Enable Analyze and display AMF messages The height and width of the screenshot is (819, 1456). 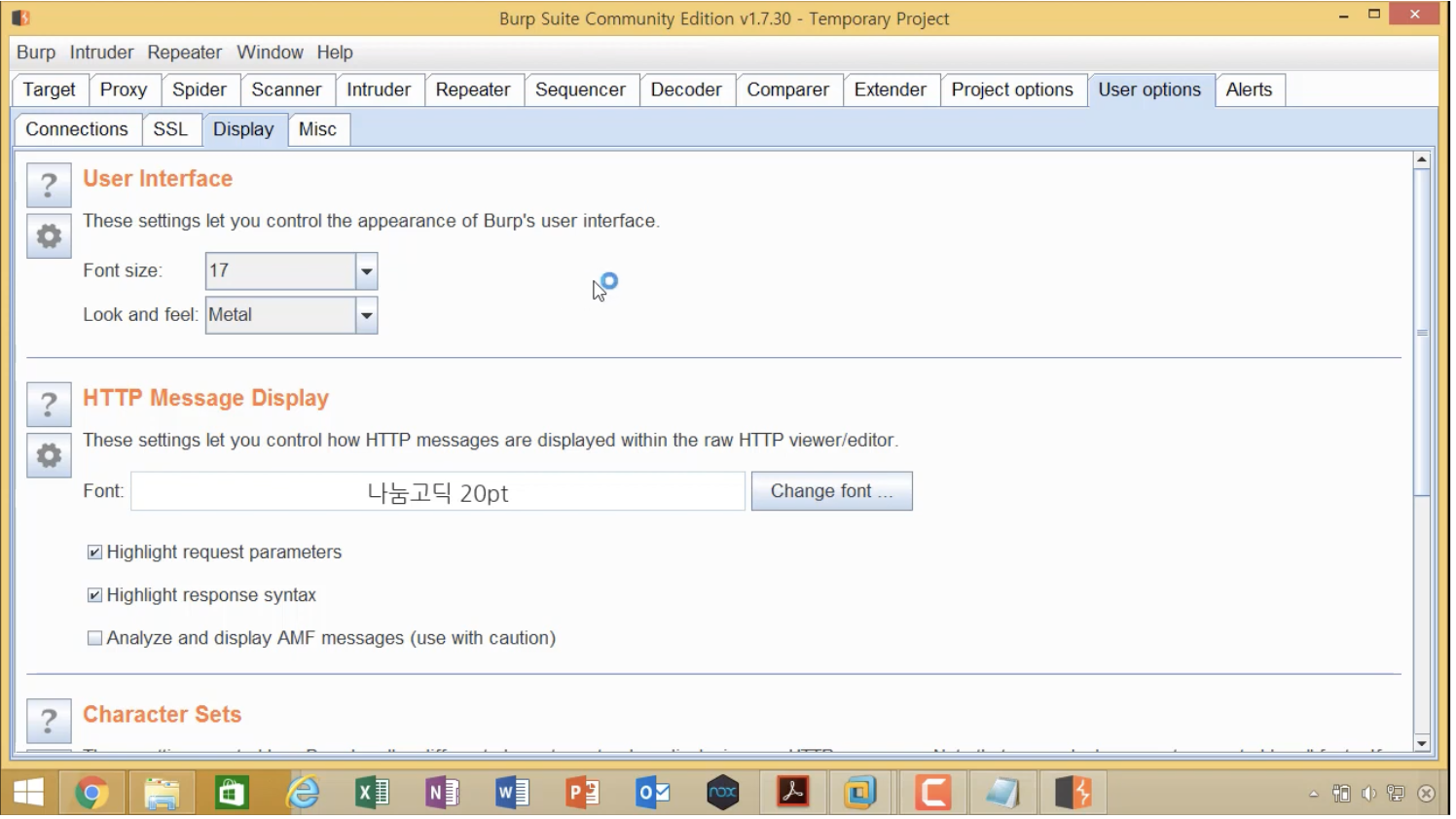point(94,638)
